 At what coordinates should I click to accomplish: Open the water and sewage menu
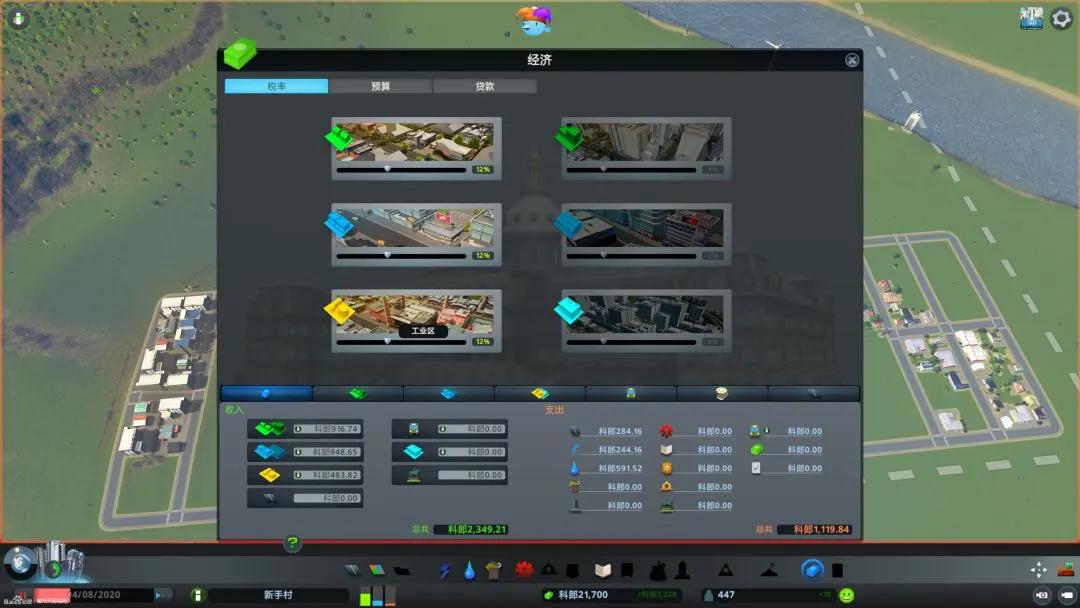coord(469,570)
